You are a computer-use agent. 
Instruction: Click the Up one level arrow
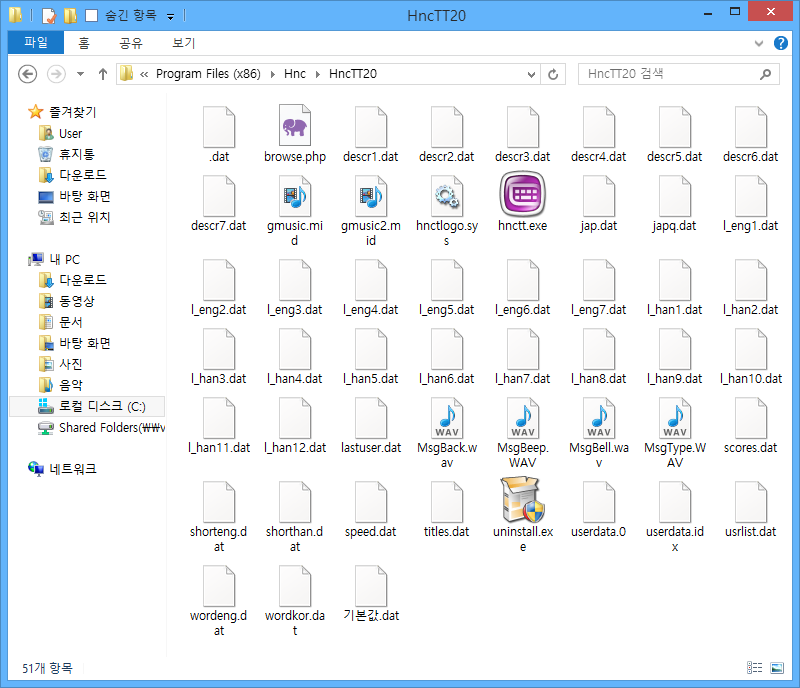click(x=103, y=74)
